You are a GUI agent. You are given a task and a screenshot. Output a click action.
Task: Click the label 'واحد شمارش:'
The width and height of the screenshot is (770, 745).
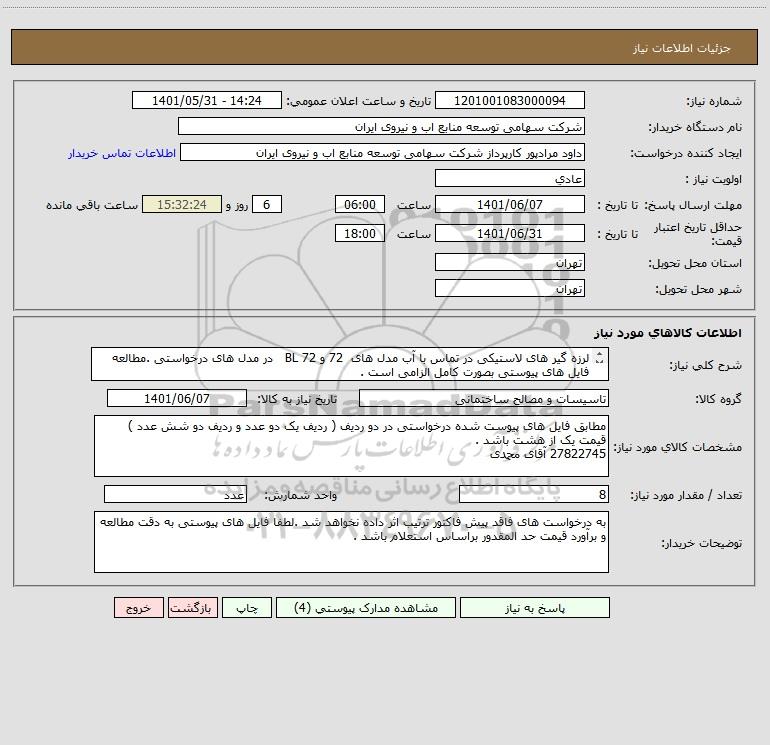click(301, 496)
